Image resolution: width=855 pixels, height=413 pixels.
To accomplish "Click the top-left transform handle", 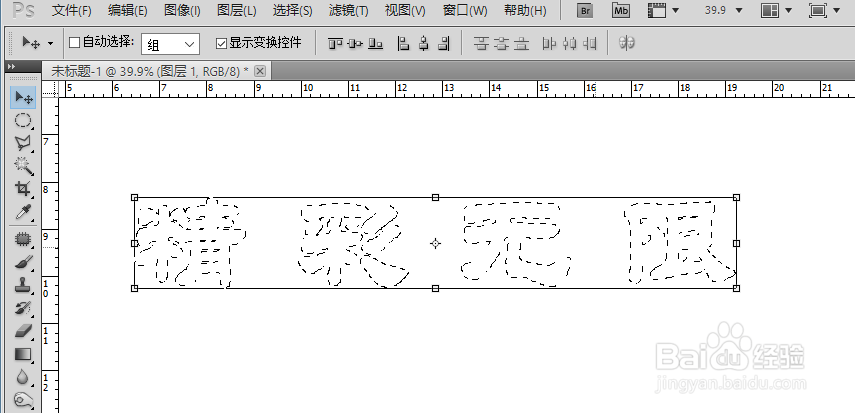I will [134, 197].
